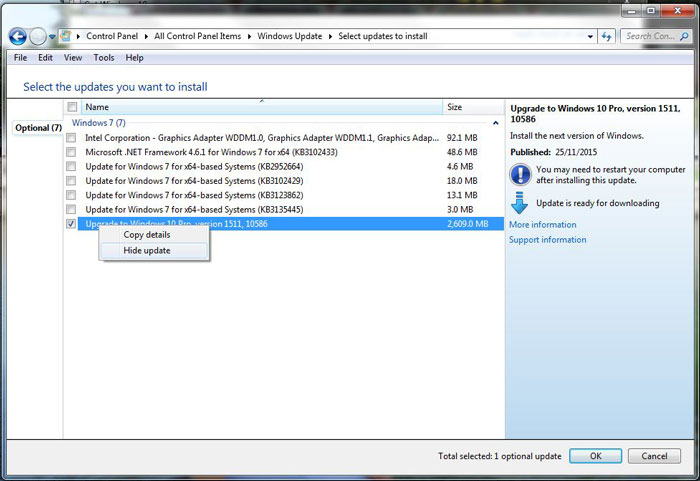Click the 2,609.0 MB size cell
Viewport: 700px width, 481px height.
467,224
